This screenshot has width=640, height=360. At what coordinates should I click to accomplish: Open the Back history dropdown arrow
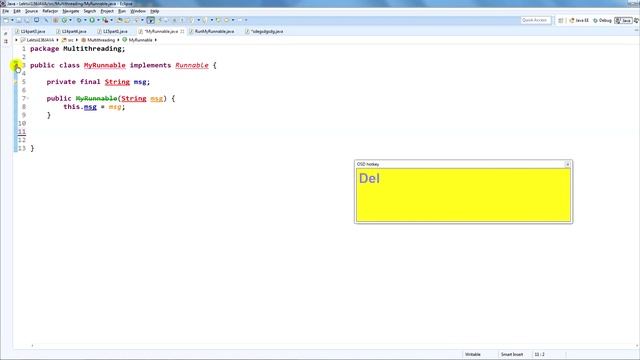click(x=233, y=20)
